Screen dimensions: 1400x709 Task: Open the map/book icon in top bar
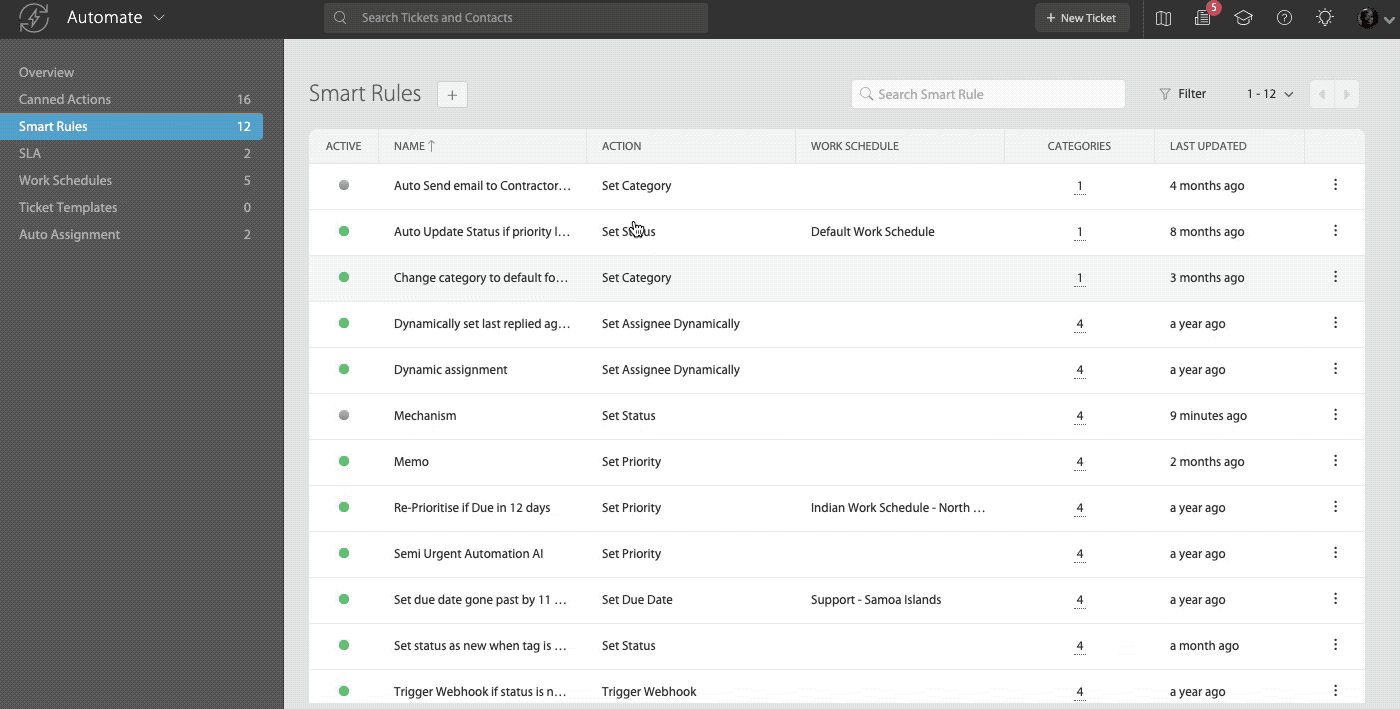click(x=1163, y=18)
